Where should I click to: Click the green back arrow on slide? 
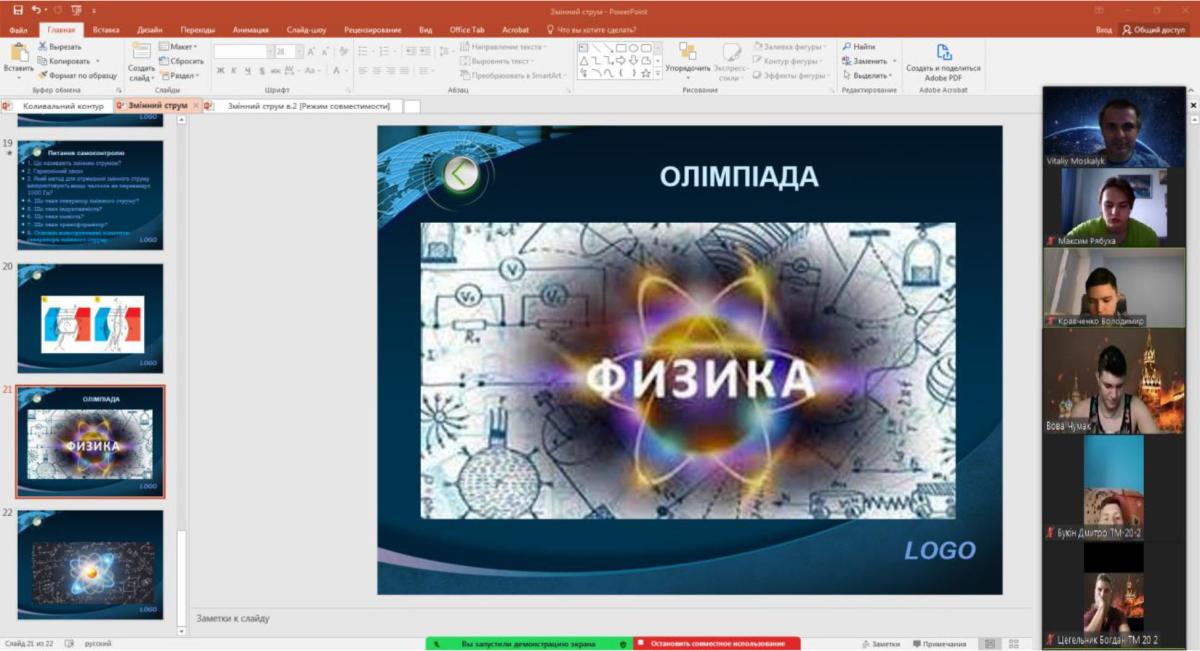[460, 174]
